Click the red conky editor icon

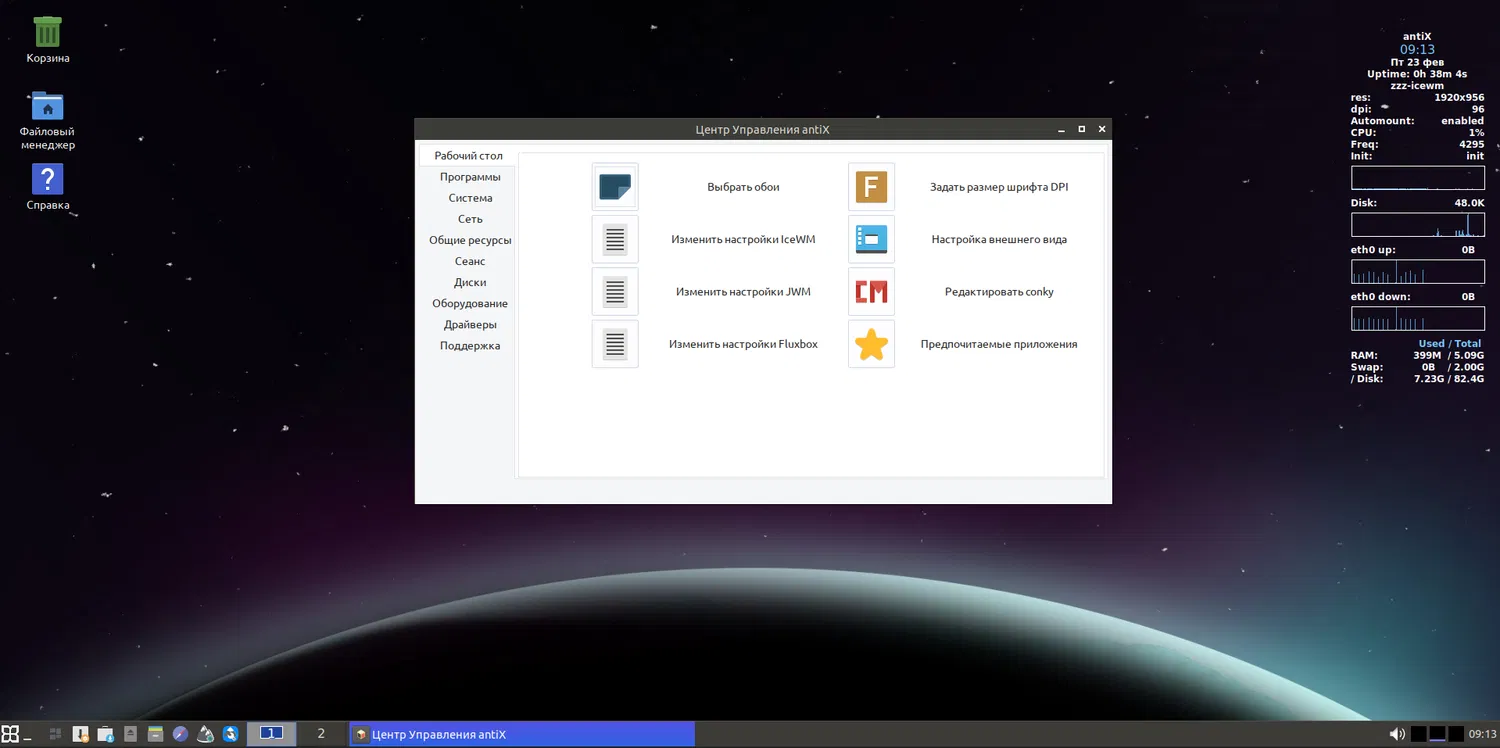click(x=871, y=292)
